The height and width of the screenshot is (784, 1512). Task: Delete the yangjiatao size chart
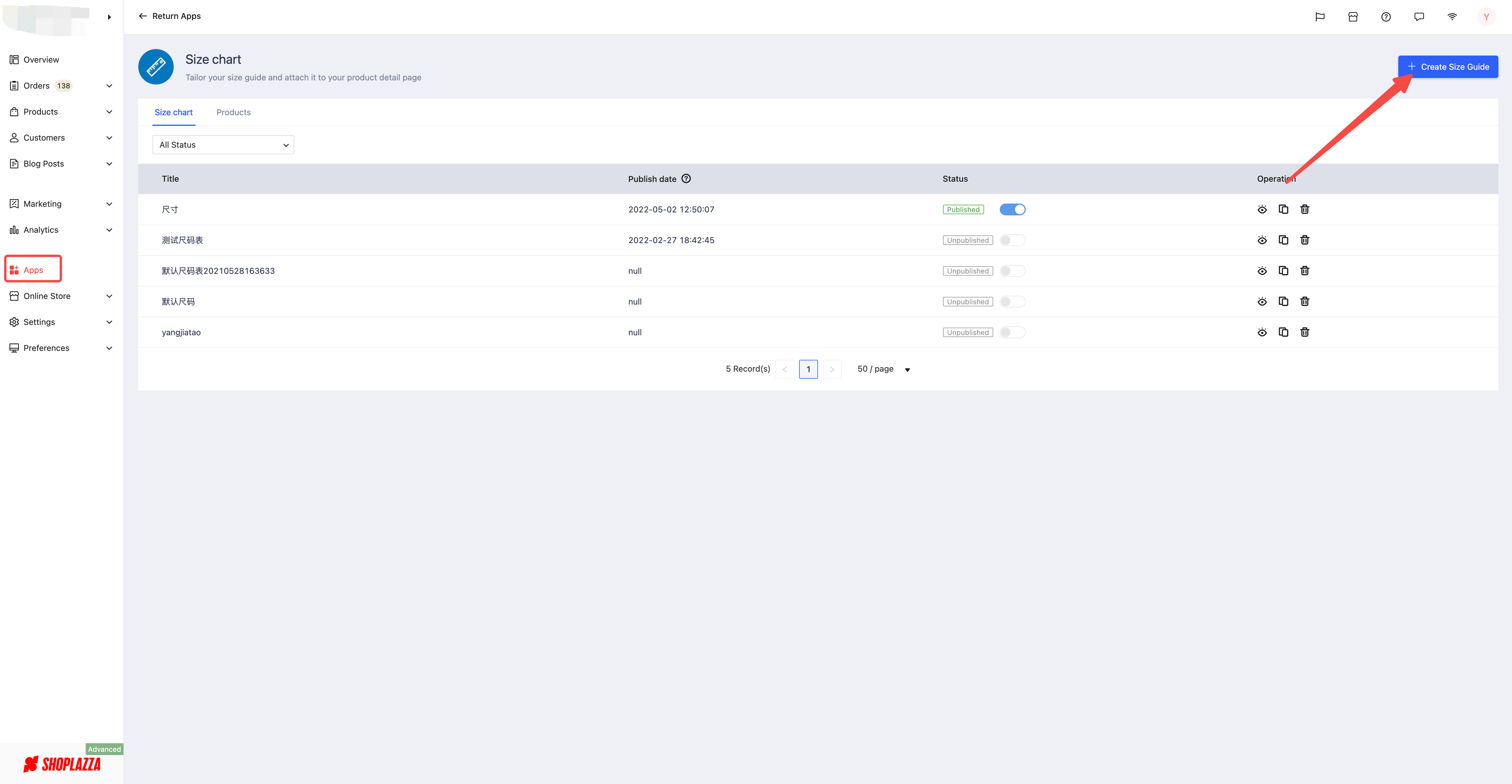(1304, 332)
